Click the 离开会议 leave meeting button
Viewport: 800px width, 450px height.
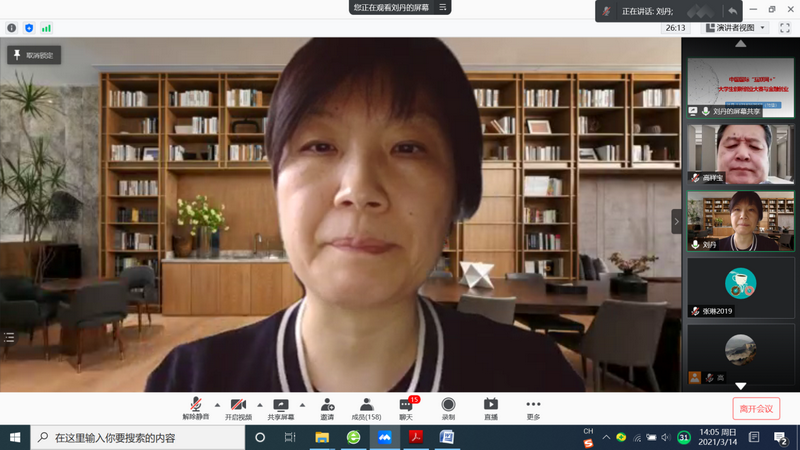pos(756,408)
